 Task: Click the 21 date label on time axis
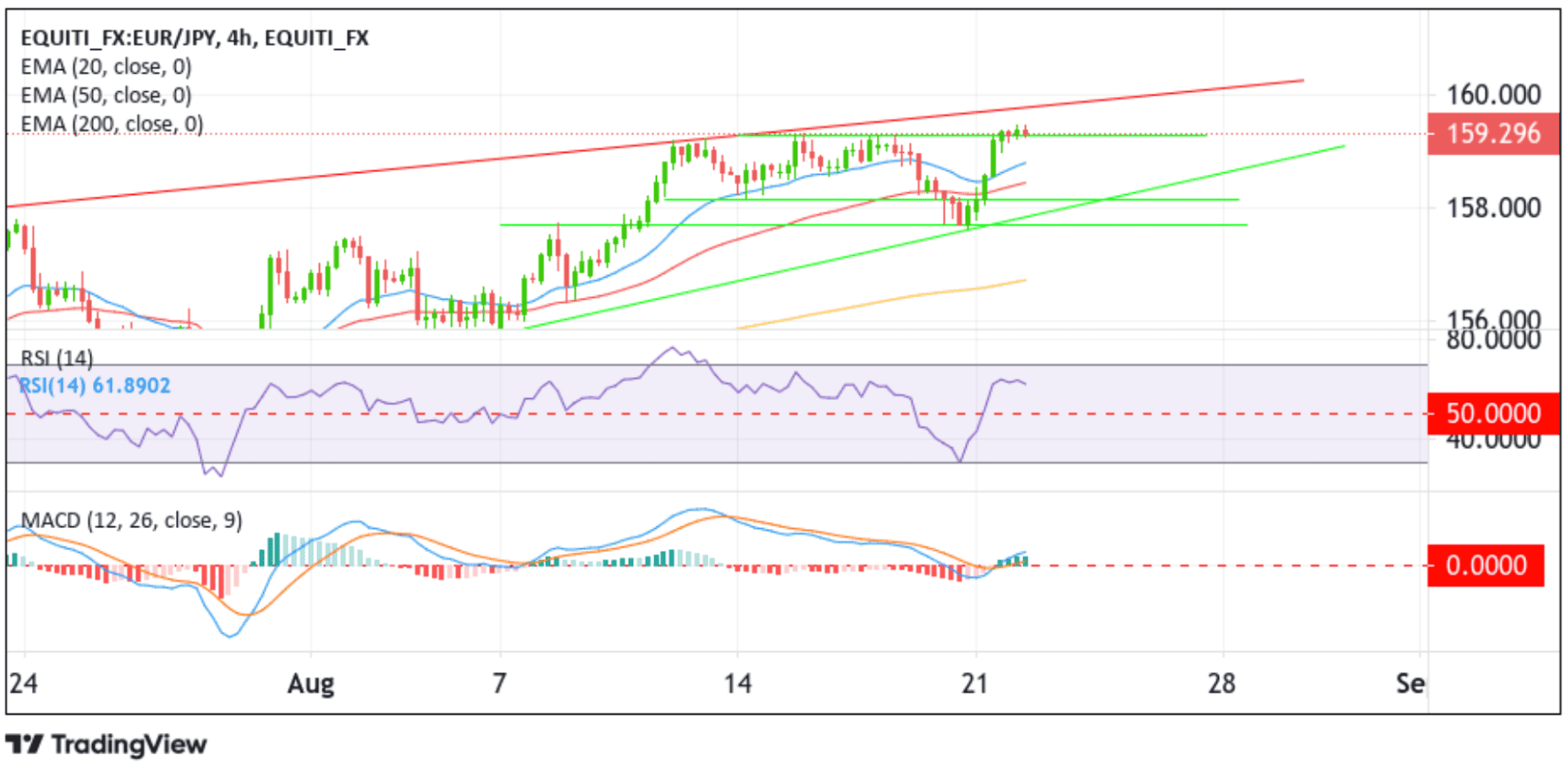(975, 683)
